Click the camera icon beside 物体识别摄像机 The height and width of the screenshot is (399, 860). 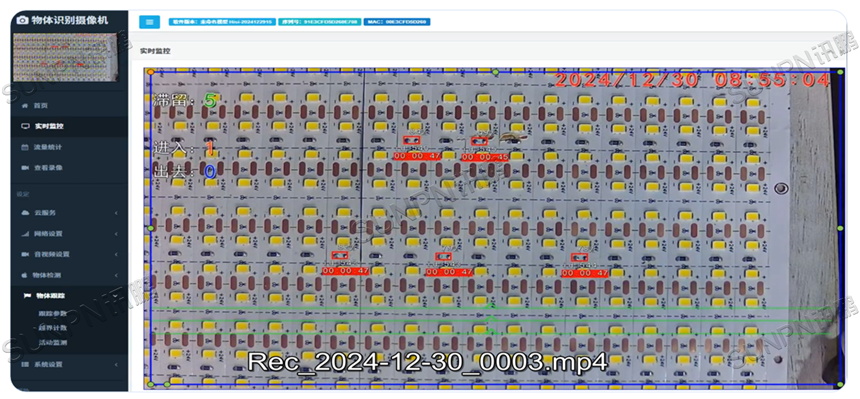[x=22, y=20]
